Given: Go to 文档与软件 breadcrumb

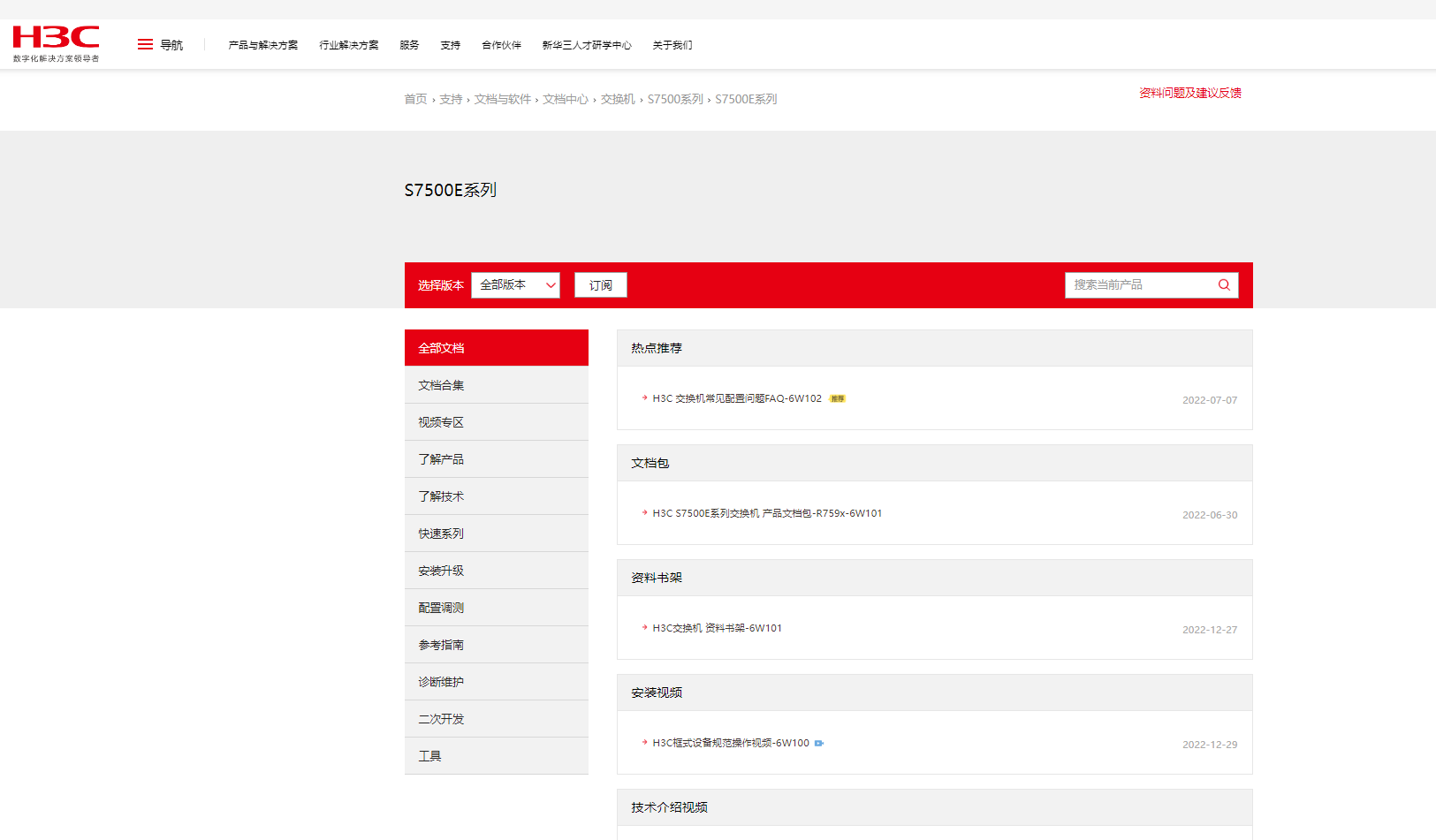Looking at the screenshot, I should point(503,99).
